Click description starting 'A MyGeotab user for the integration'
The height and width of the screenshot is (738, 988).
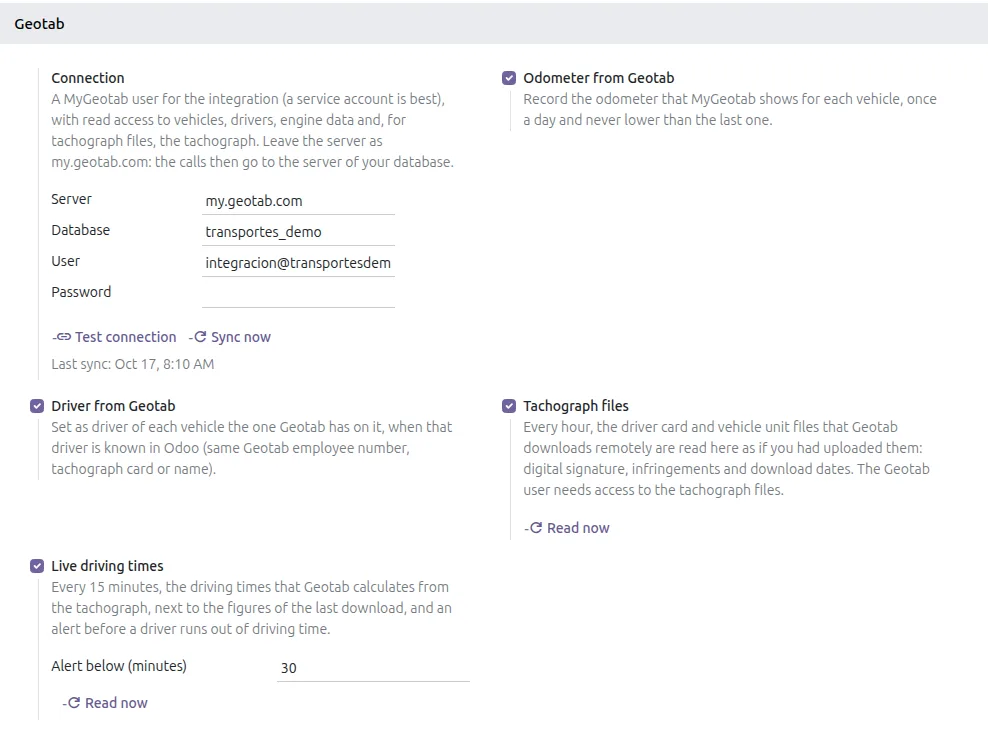pos(253,130)
